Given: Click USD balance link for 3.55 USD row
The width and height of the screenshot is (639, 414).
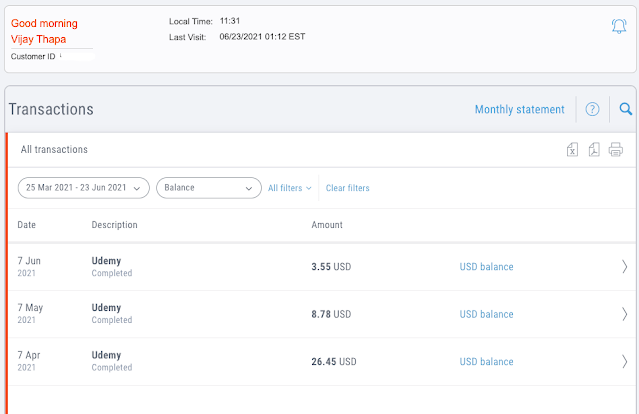Looking at the screenshot, I should click(x=487, y=267).
